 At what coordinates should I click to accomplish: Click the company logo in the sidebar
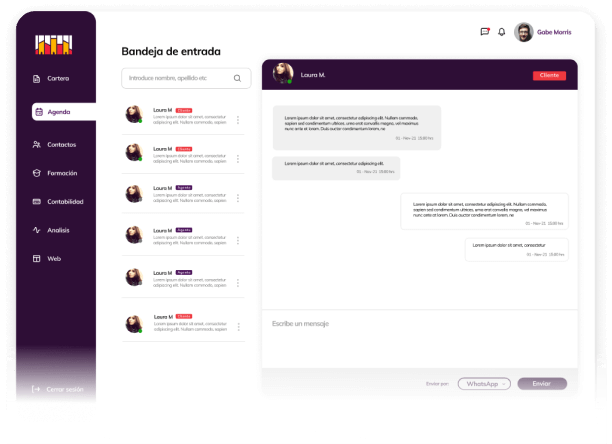pyautogui.click(x=54, y=43)
